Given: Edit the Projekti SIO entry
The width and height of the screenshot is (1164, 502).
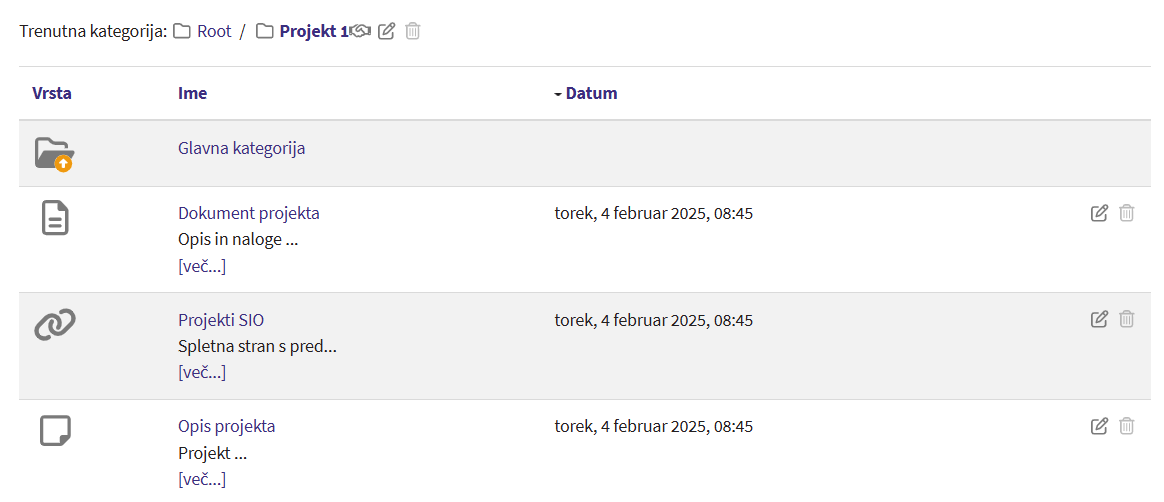Looking at the screenshot, I should click(1099, 319).
